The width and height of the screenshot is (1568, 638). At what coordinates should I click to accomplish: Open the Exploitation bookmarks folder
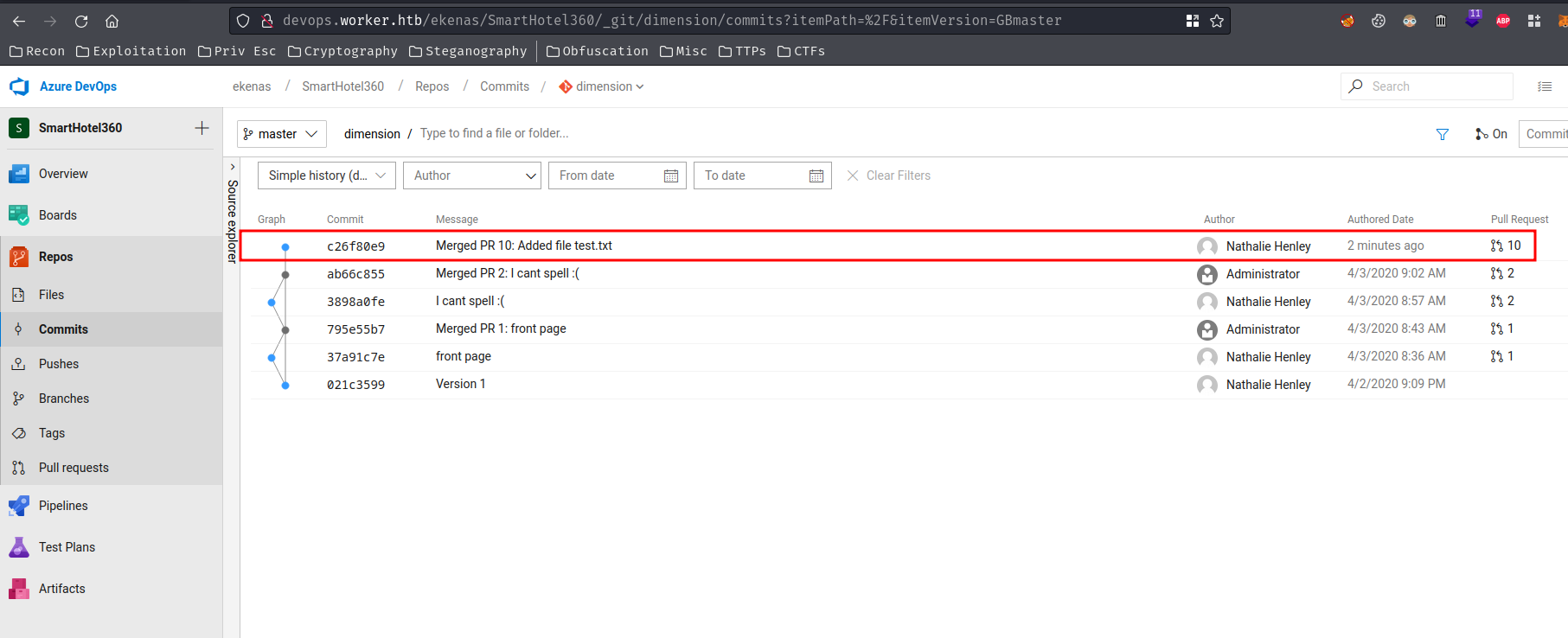click(131, 51)
